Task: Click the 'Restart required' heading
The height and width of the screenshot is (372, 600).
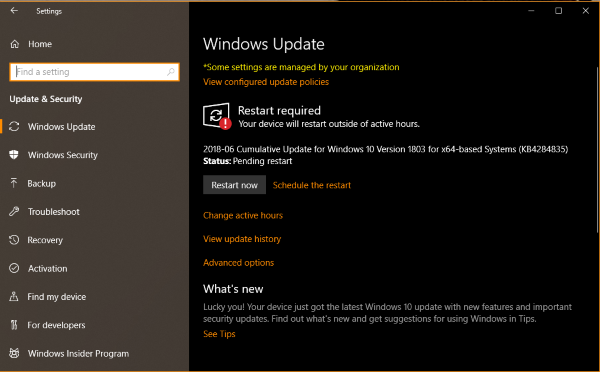Action: tap(279, 110)
